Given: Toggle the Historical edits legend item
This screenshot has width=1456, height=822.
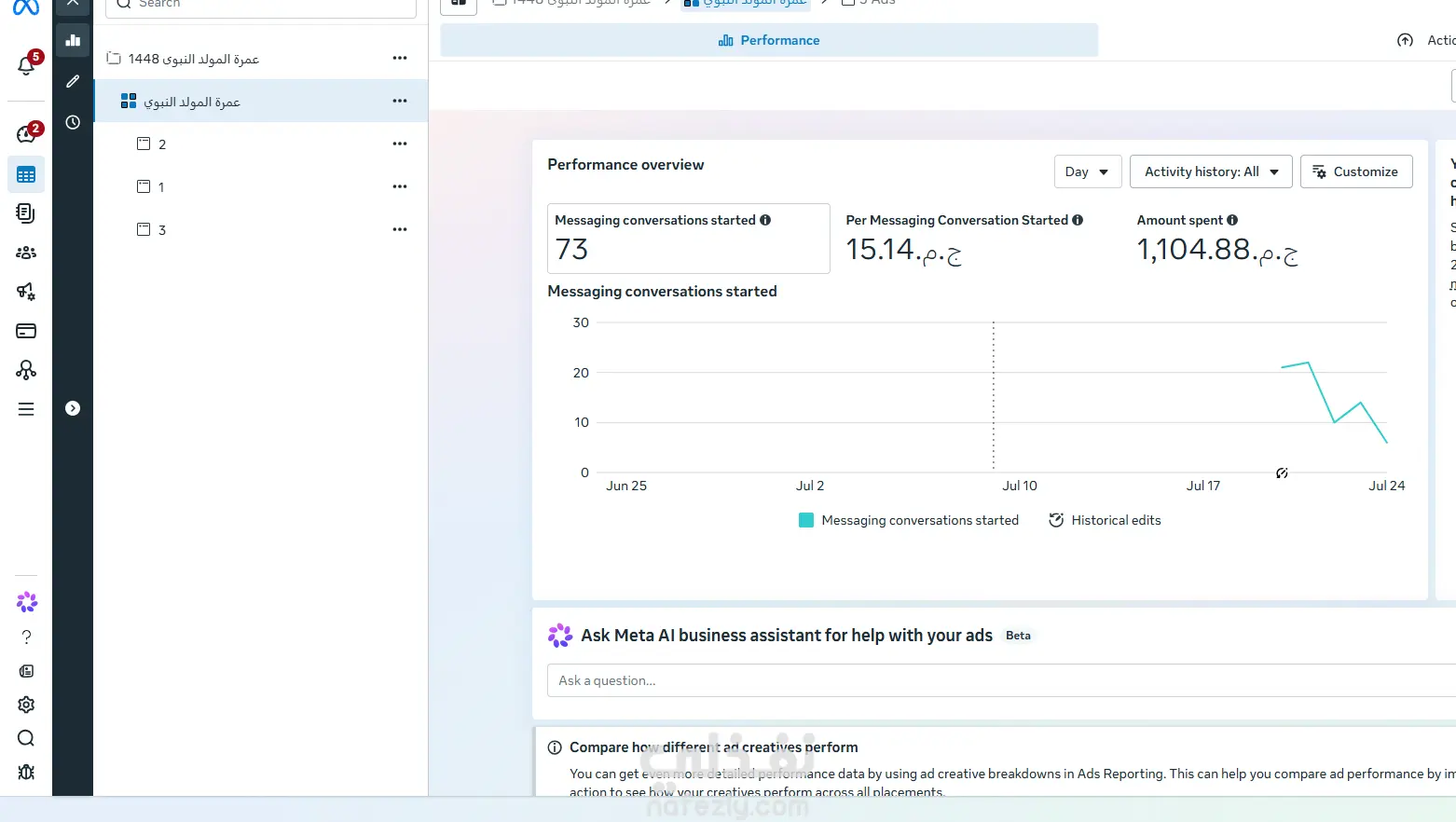Looking at the screenshot, I should tap(1105, 520).
